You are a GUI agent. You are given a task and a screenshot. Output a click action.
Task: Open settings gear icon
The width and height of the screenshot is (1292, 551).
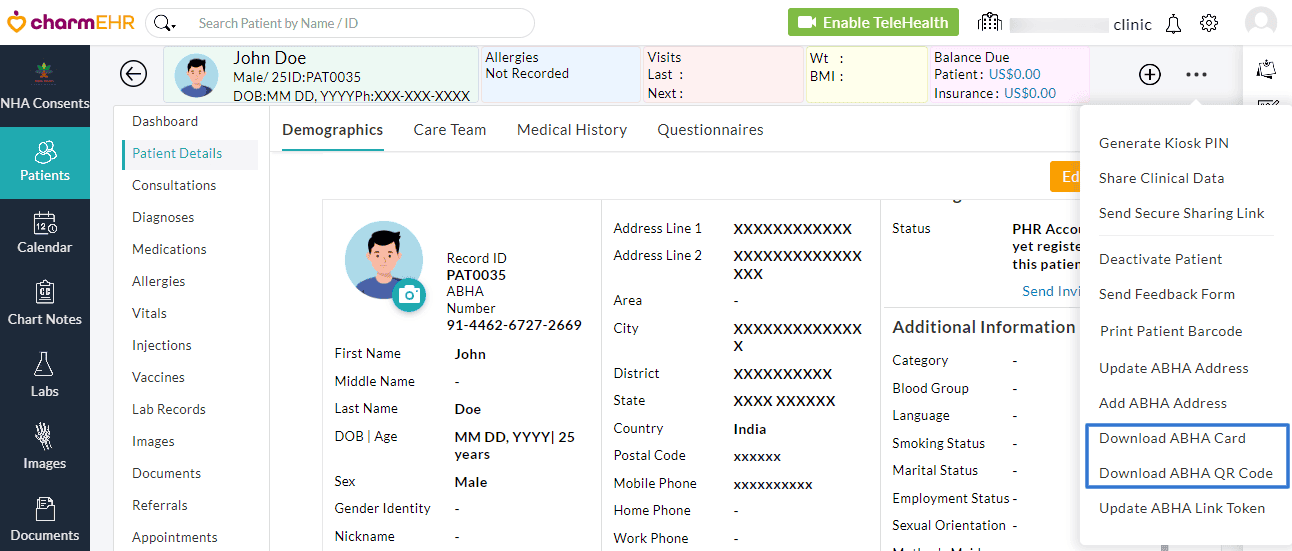pyautogui.click(x=1209, y=24)
